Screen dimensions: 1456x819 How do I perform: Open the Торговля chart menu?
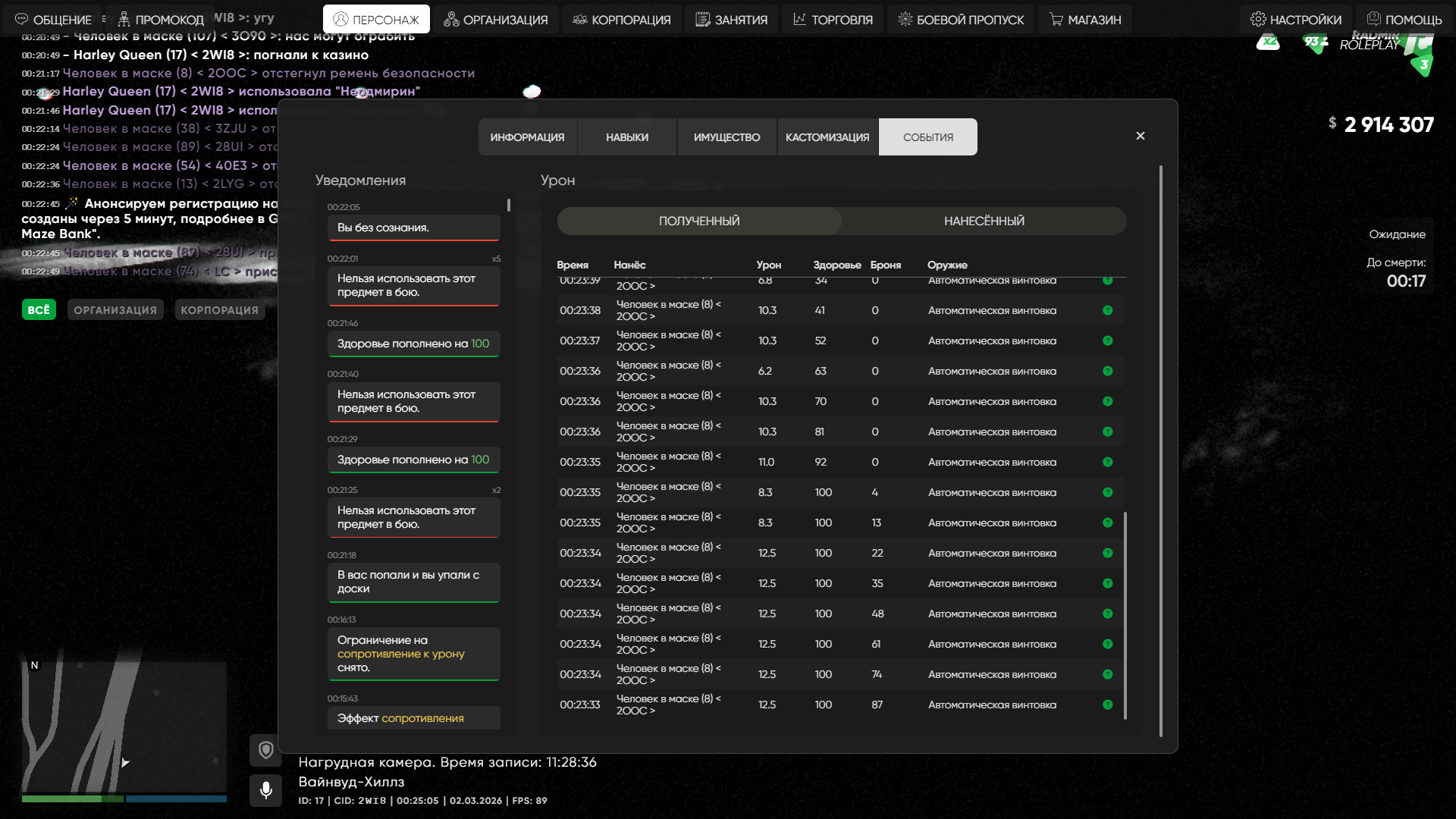(833, 20)
